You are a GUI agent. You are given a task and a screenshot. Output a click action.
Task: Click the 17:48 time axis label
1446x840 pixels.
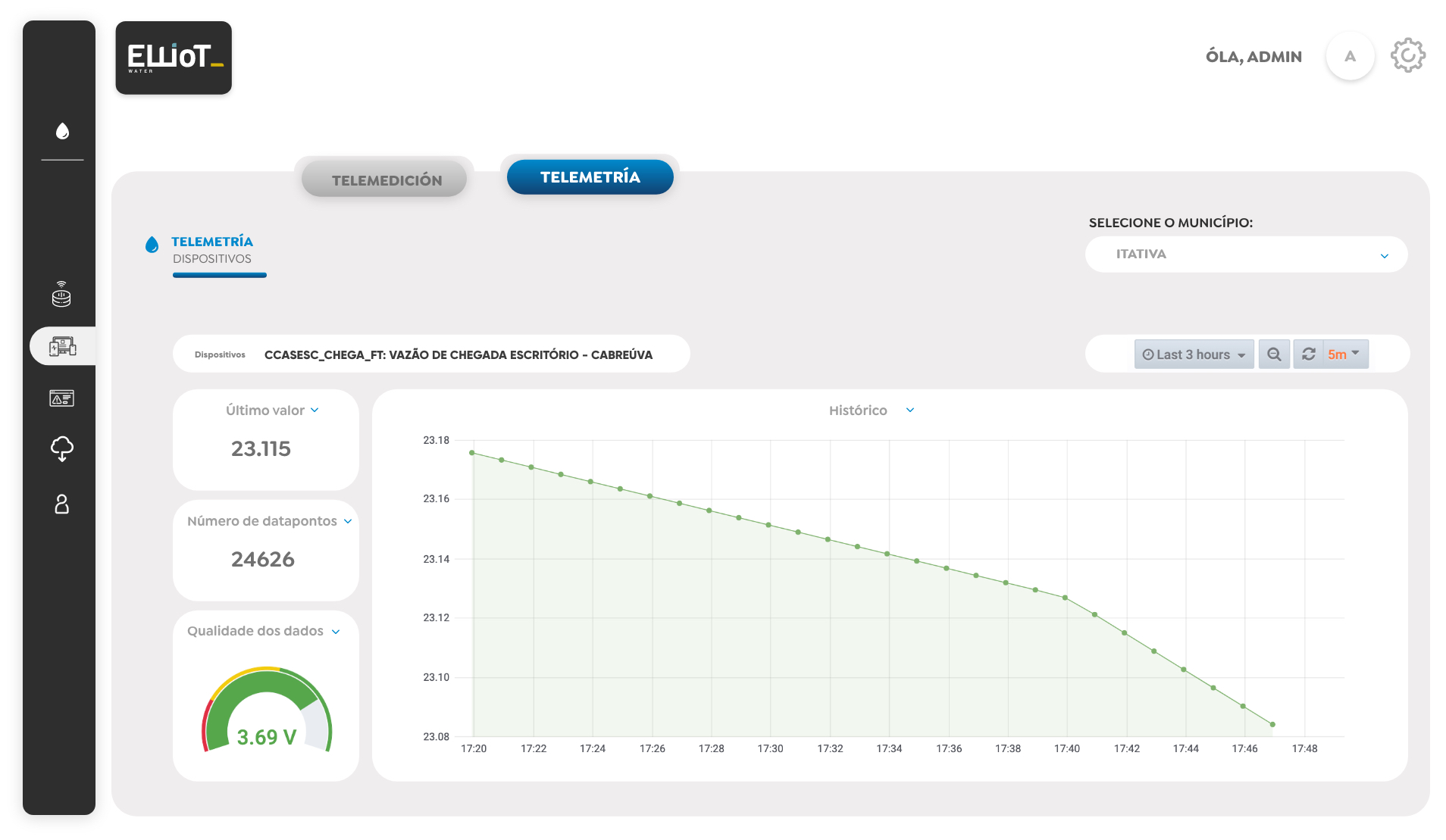tap(1304, 749)
